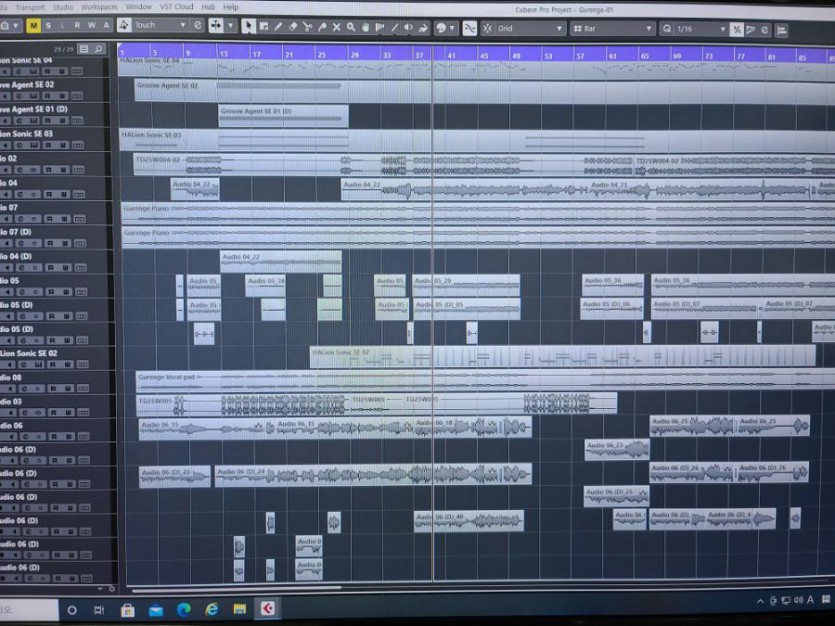This screenshot has width=835, height=626.
Task: Open Microsoft Edge from the taskbar
Action: 184,609
